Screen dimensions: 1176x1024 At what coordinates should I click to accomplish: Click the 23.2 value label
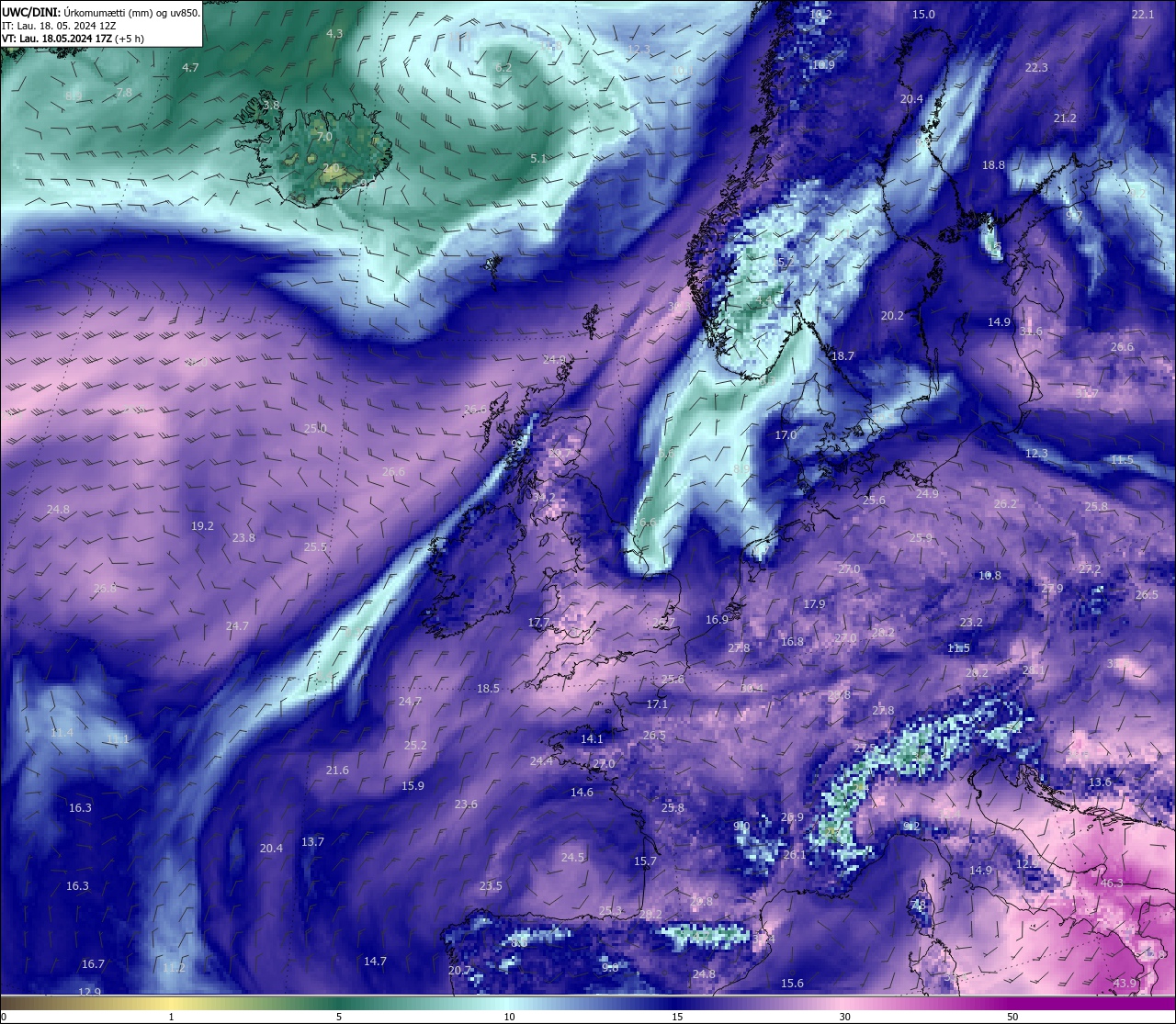[x=971, y=623]
